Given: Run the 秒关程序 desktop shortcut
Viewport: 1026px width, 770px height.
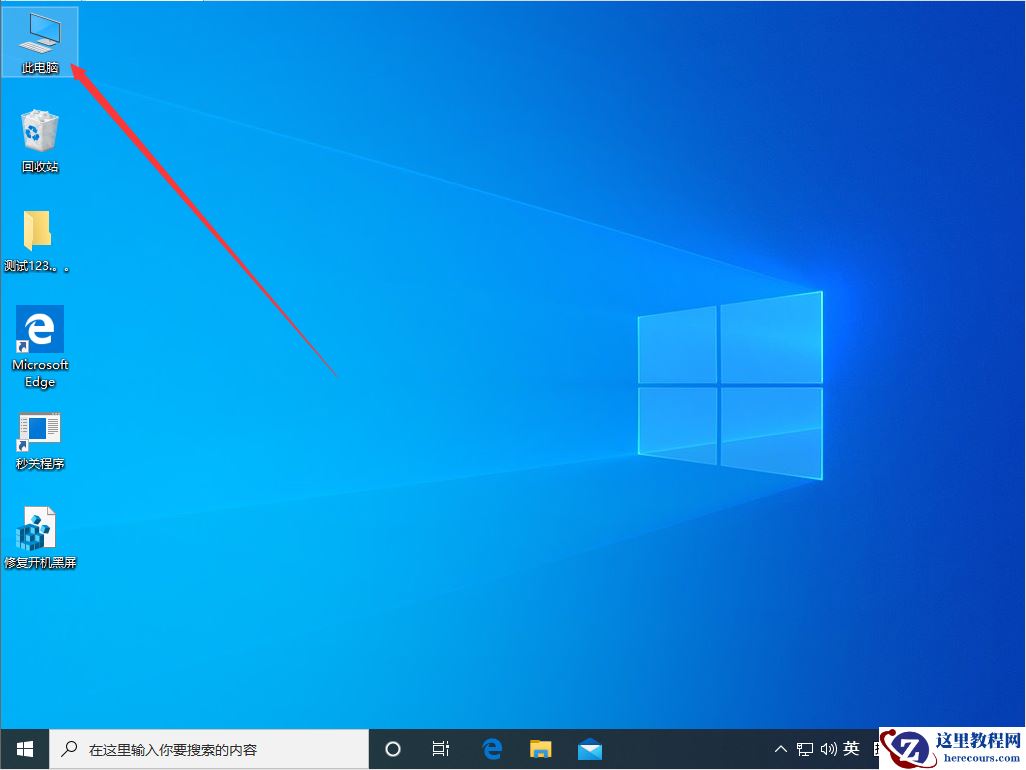Looking at the screenshot, I should pyautogui.click(x=39, y=432).
